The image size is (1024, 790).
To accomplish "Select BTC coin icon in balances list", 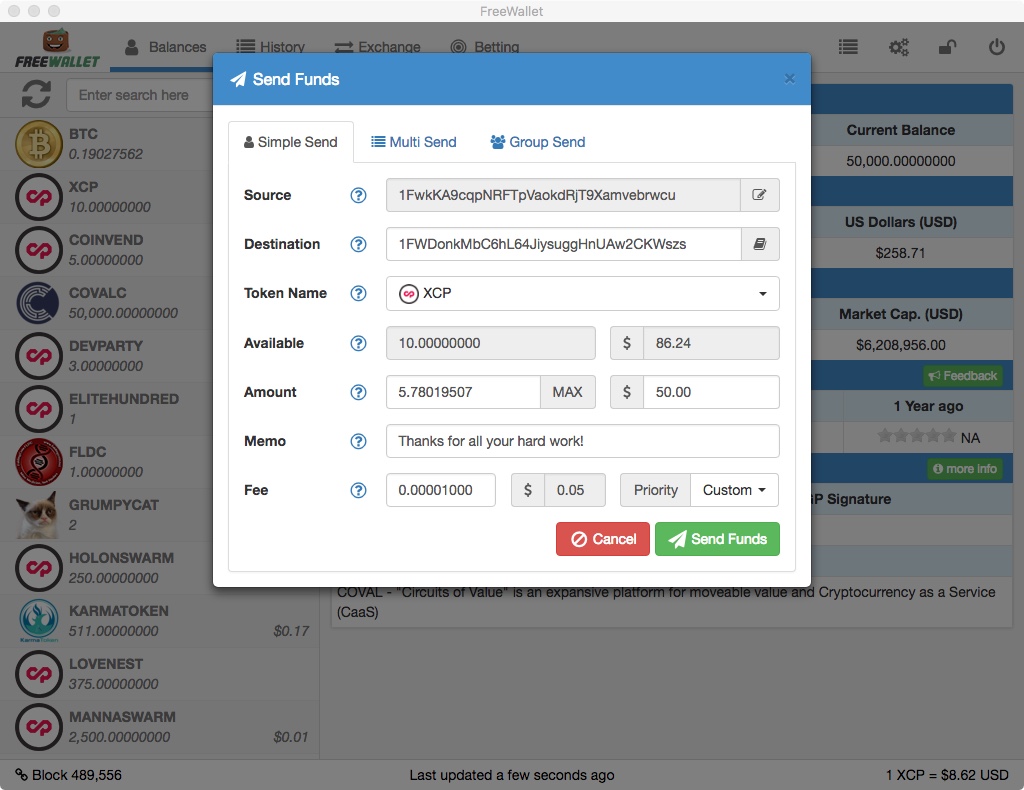I will point(39,144).
